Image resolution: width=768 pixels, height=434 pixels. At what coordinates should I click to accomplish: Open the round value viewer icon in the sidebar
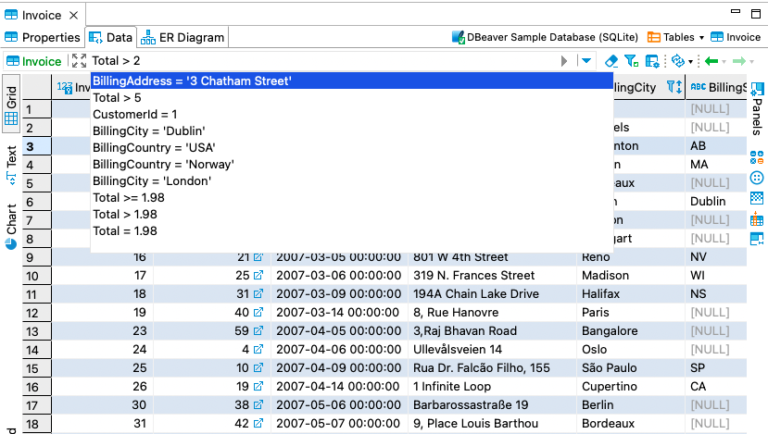coord(757,178)
